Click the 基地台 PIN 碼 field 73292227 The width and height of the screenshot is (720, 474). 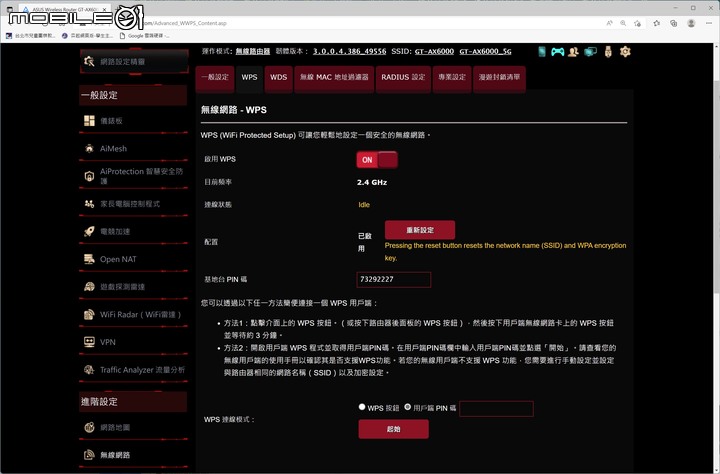(x=394, y=279)
